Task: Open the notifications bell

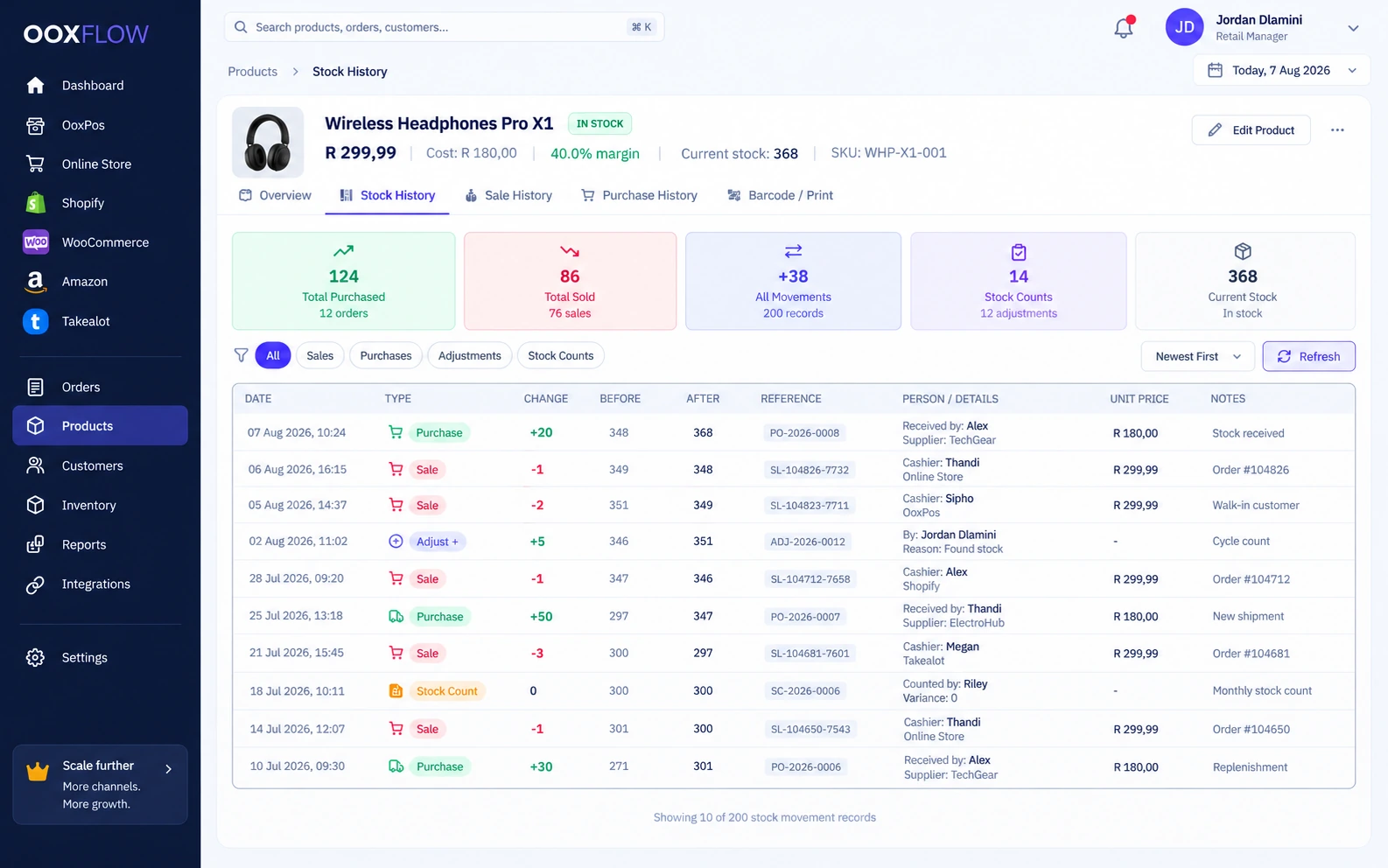Action: pos(1124,27)
